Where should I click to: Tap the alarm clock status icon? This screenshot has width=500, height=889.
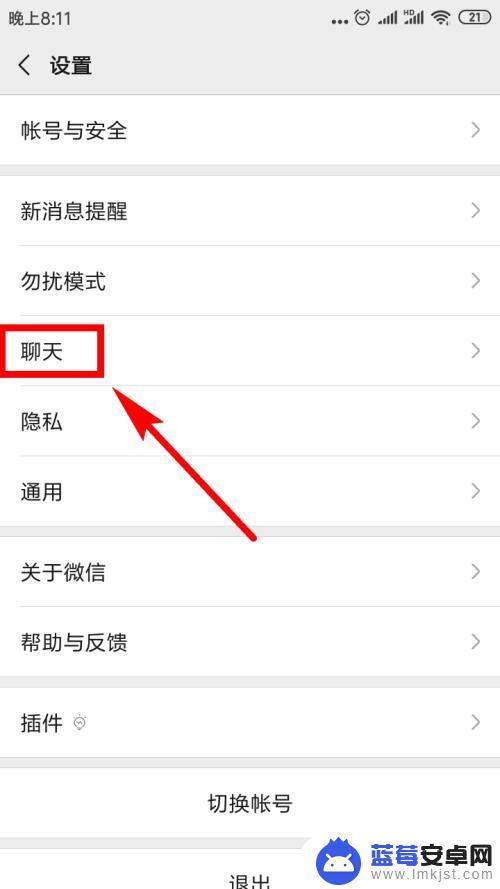pos(362,18)
